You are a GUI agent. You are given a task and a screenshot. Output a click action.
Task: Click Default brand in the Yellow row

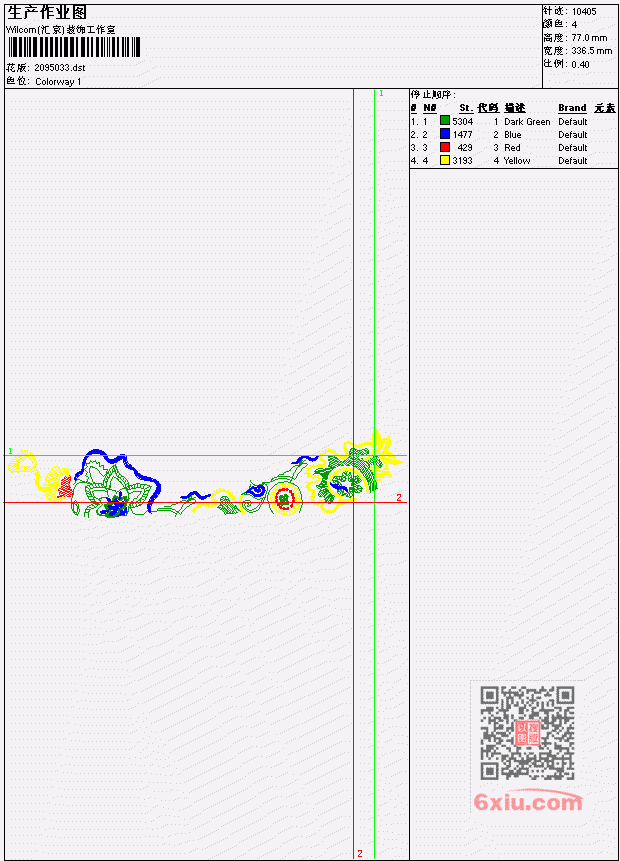point(573,161)
